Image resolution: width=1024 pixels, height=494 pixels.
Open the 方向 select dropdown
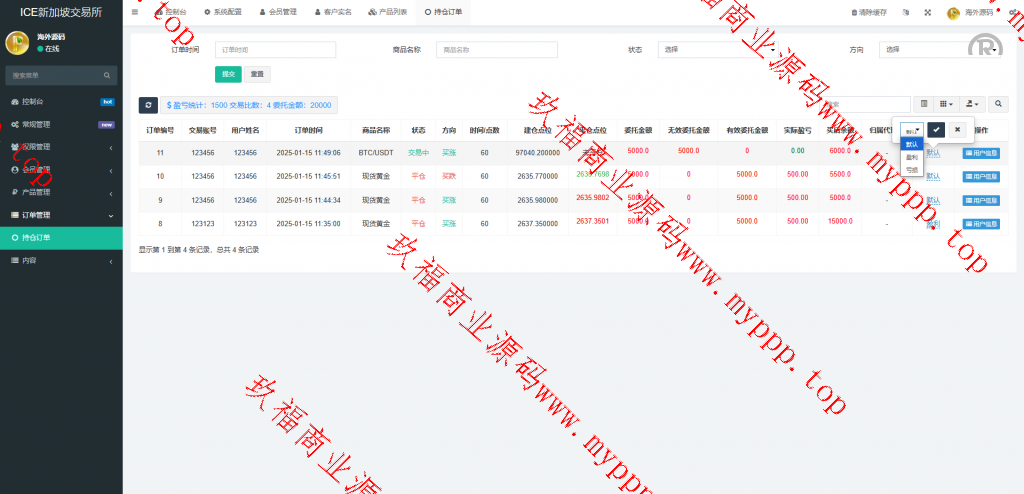(940, 49)
